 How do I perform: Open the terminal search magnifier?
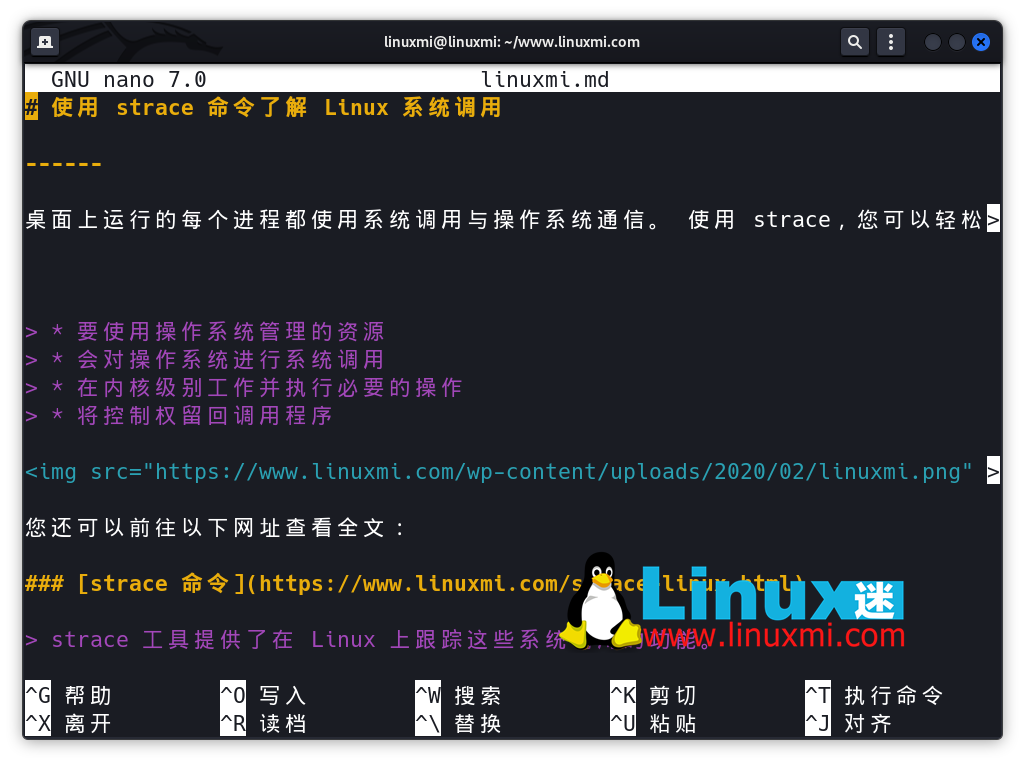[x=855, y=41]
